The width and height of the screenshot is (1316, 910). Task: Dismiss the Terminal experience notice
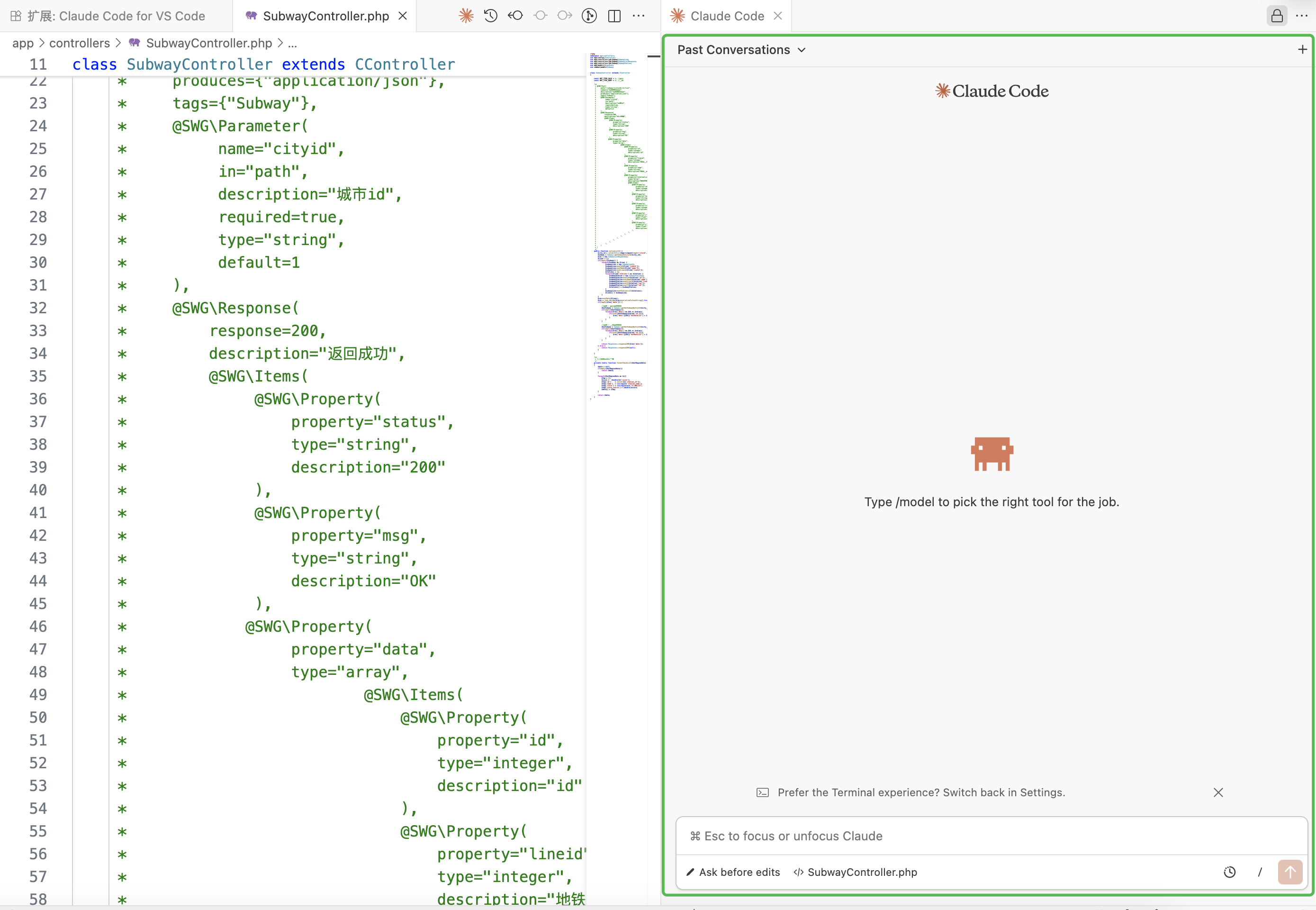click(x=1218, y=792)
